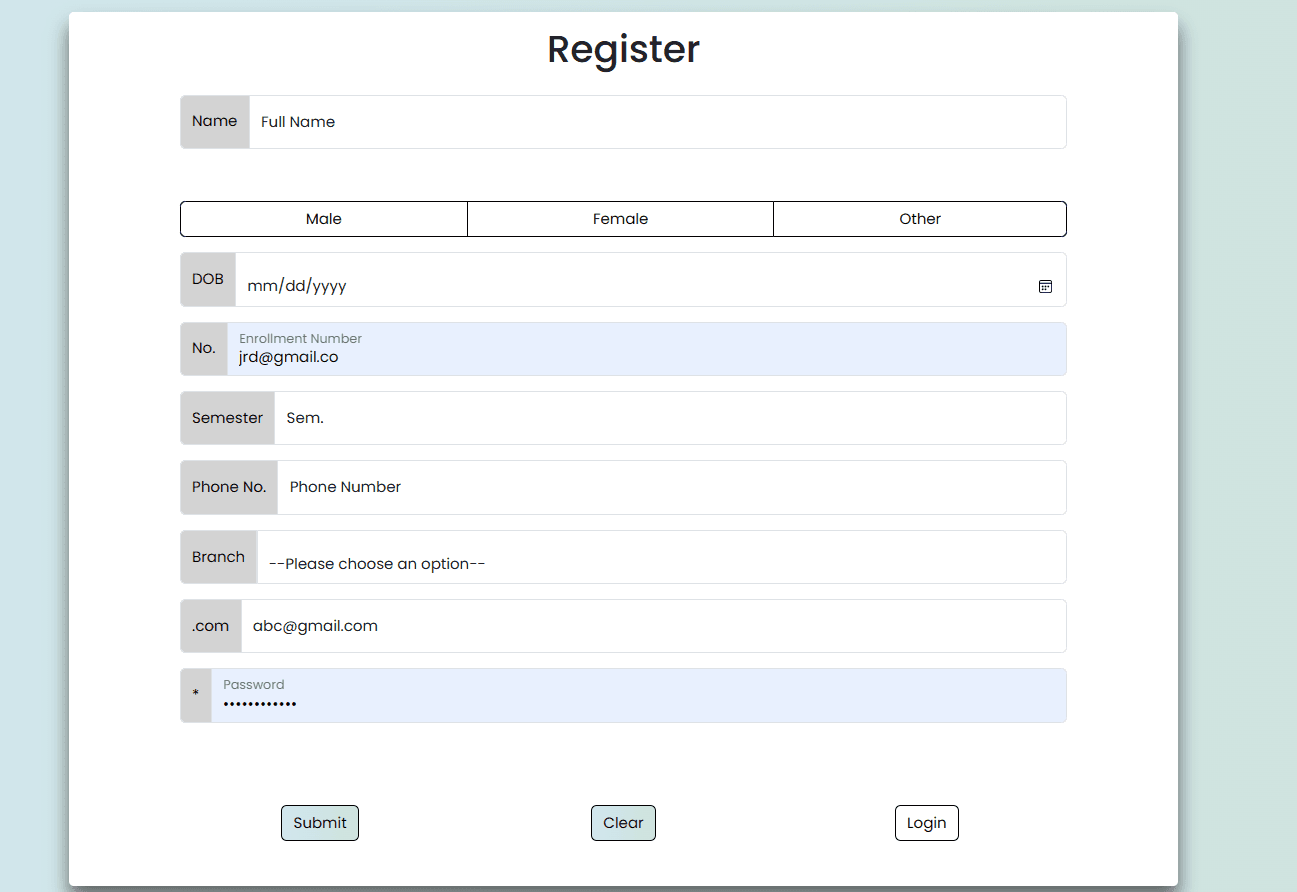The image size is (1297, 892).
Task: Focus the DOB mm/dd/yyyy date field
Action: click(651, 280)
